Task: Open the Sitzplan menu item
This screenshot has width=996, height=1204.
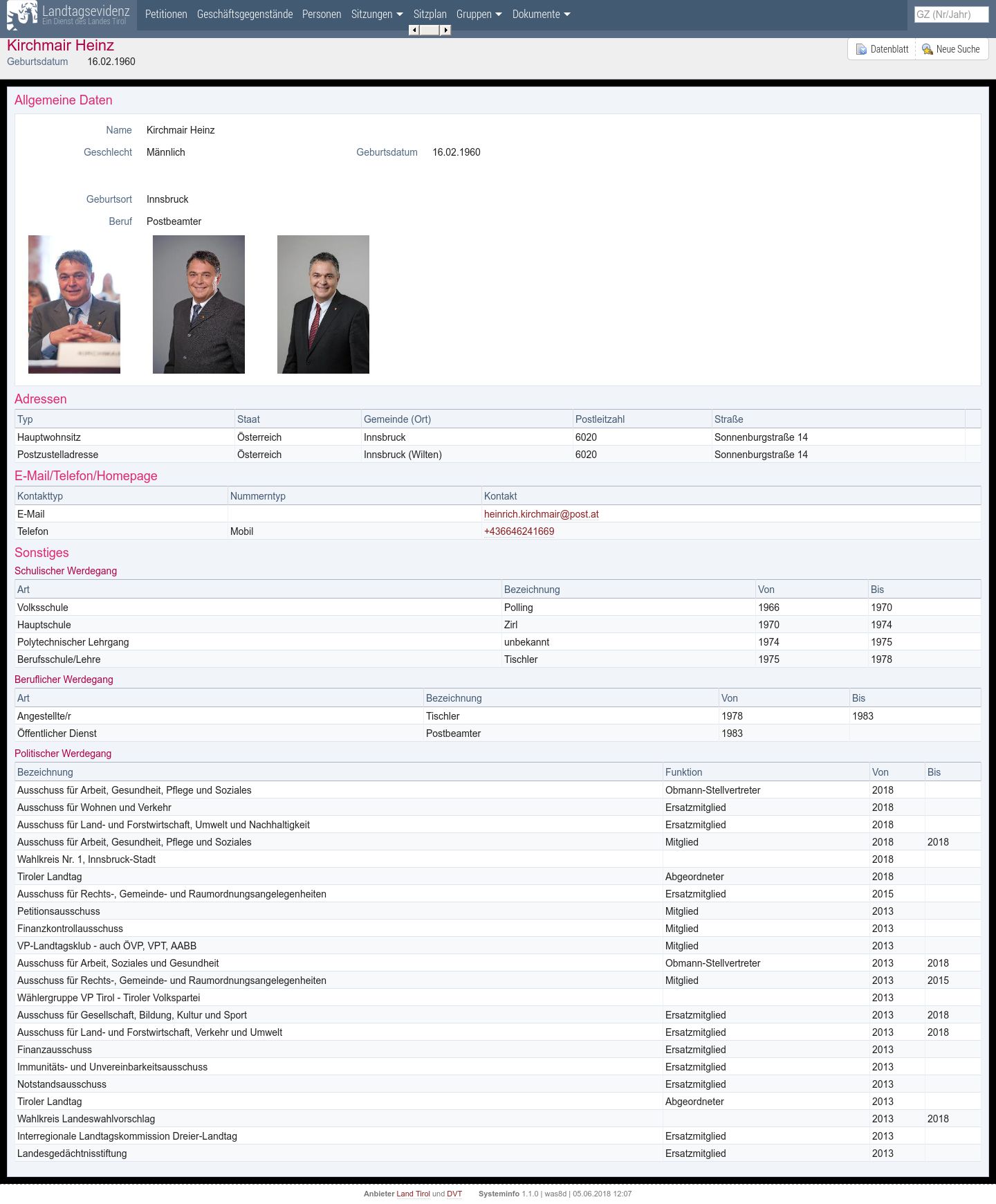Action: 430,14
